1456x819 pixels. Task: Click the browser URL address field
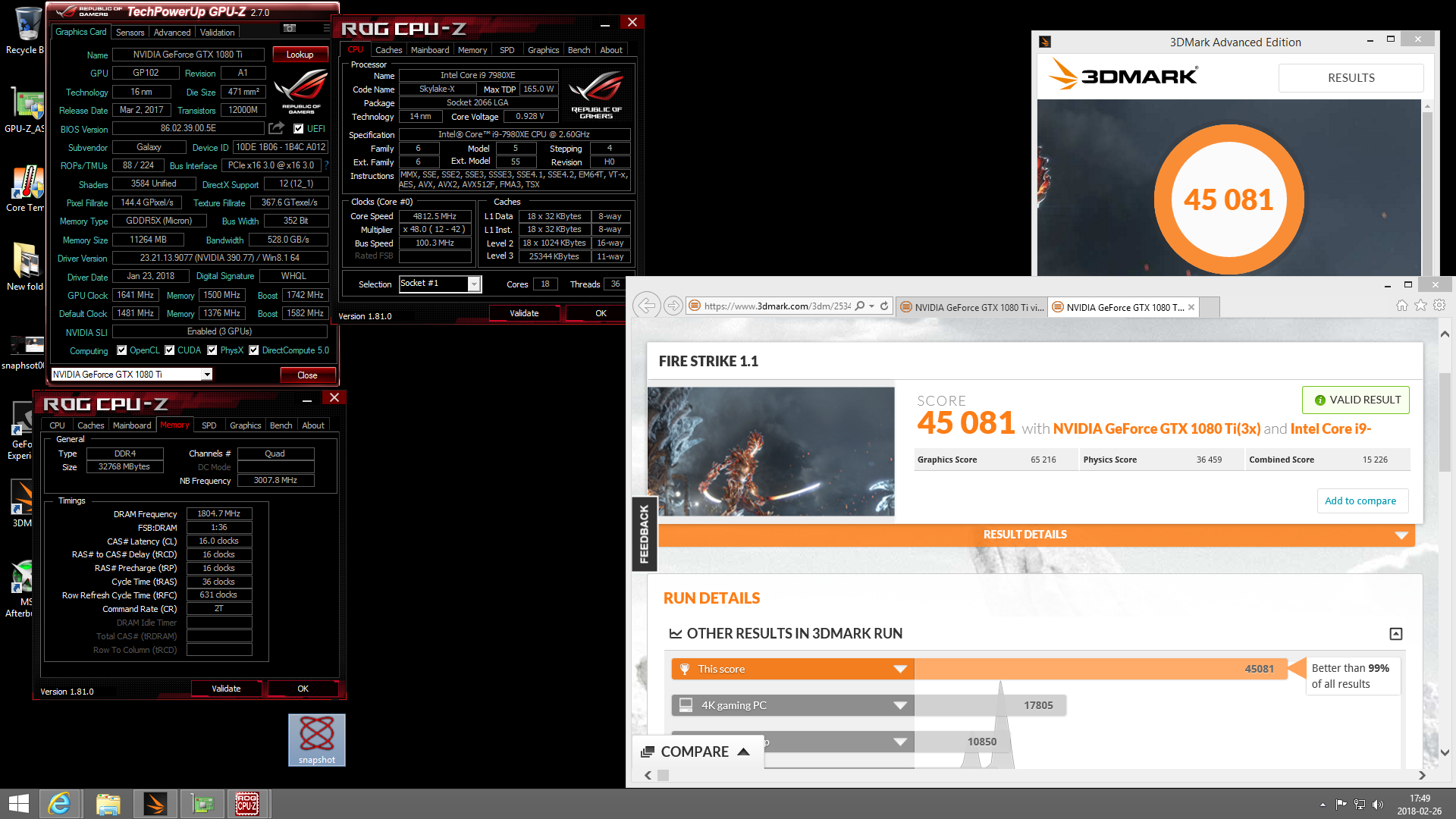tap(777, 306)
